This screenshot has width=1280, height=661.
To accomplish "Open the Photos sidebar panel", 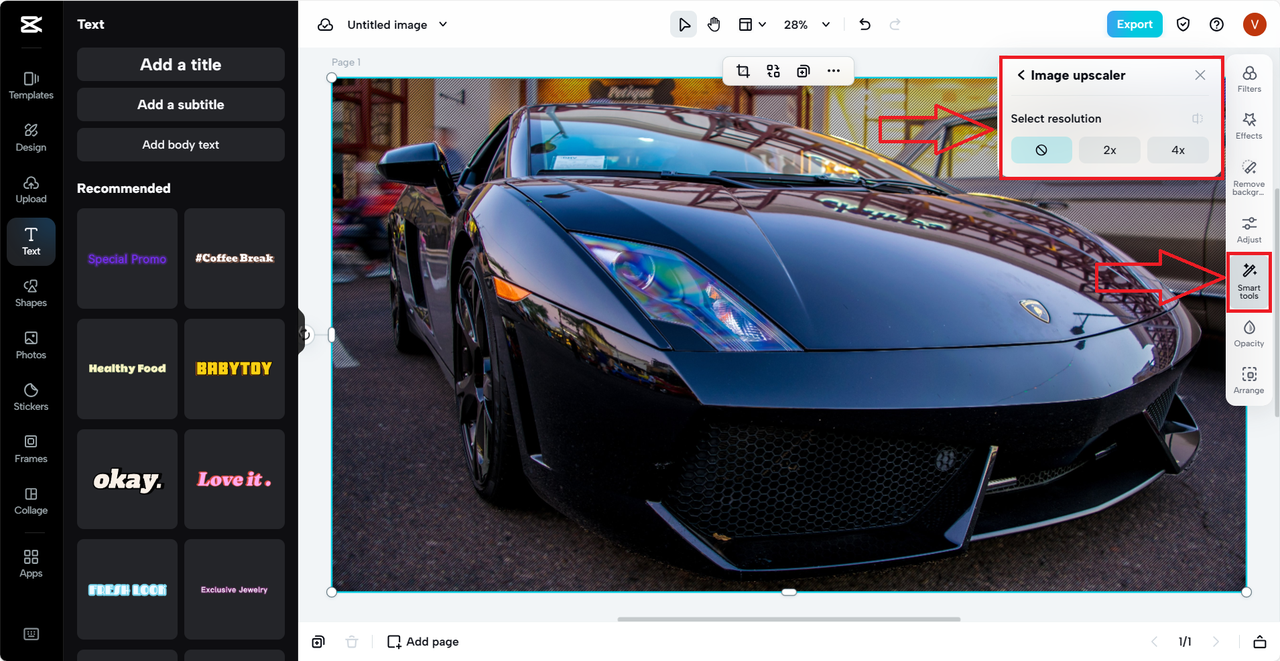I will [x=31, y=345].
